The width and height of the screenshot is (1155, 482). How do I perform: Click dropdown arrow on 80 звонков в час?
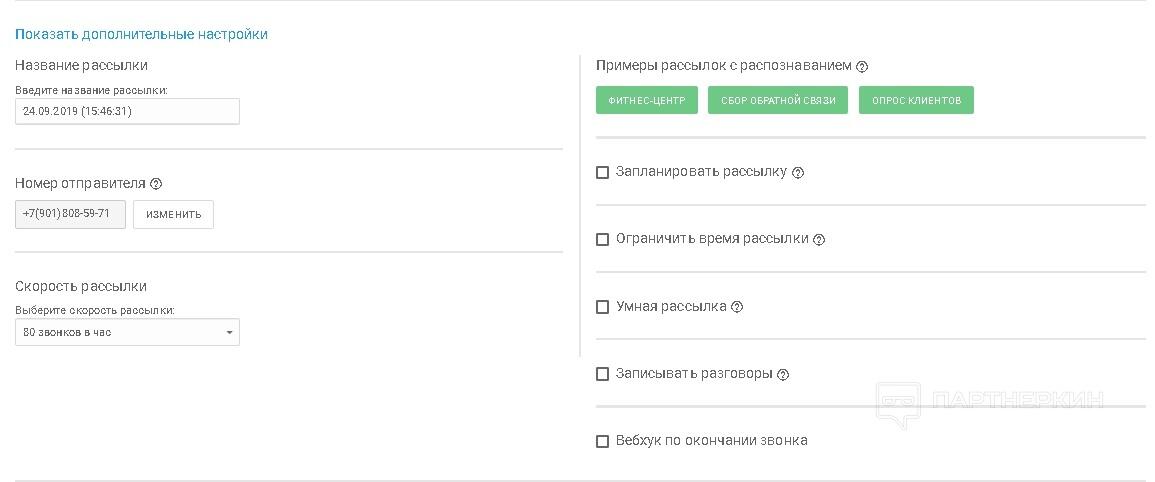pyautogui.click(x=229, y=332)
